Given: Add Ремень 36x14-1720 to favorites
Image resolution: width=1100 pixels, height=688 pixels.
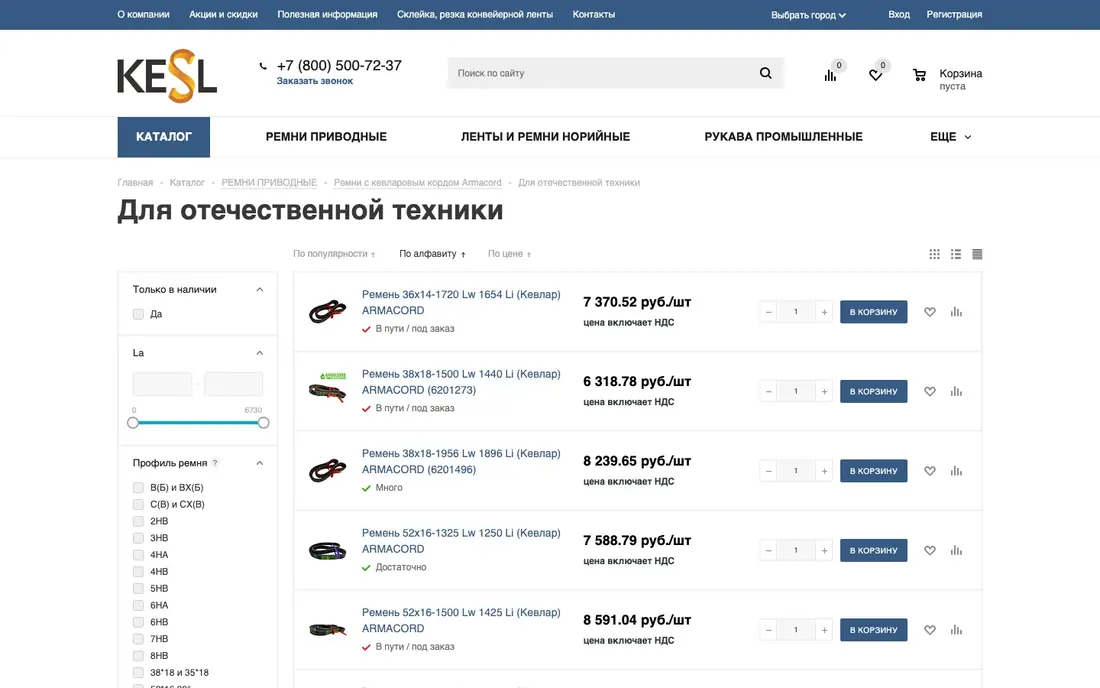Looking at the screenshot, I should [930, 312].
